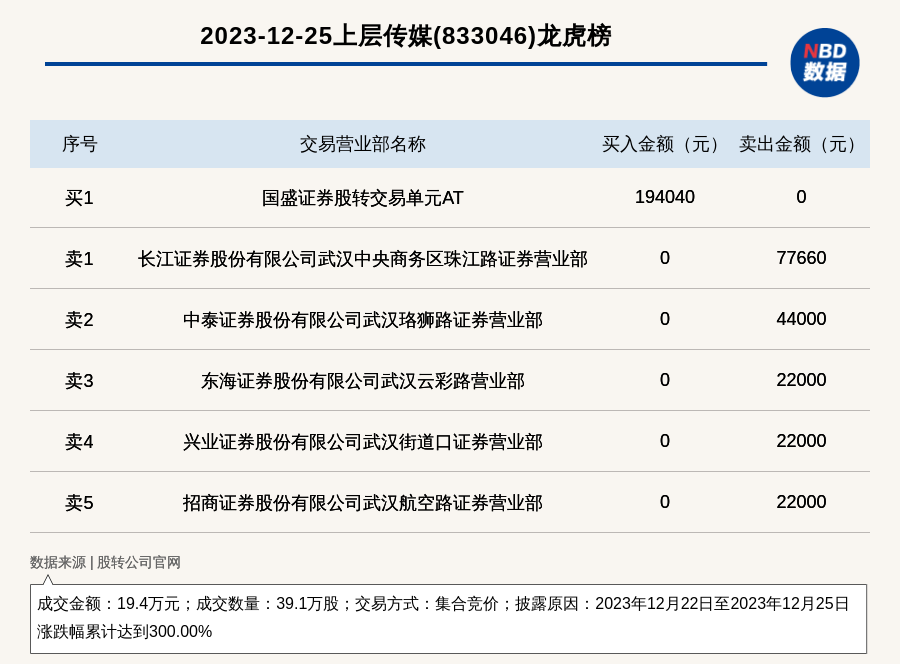
Task: Select the 卖2 row label
Action: 79,320
